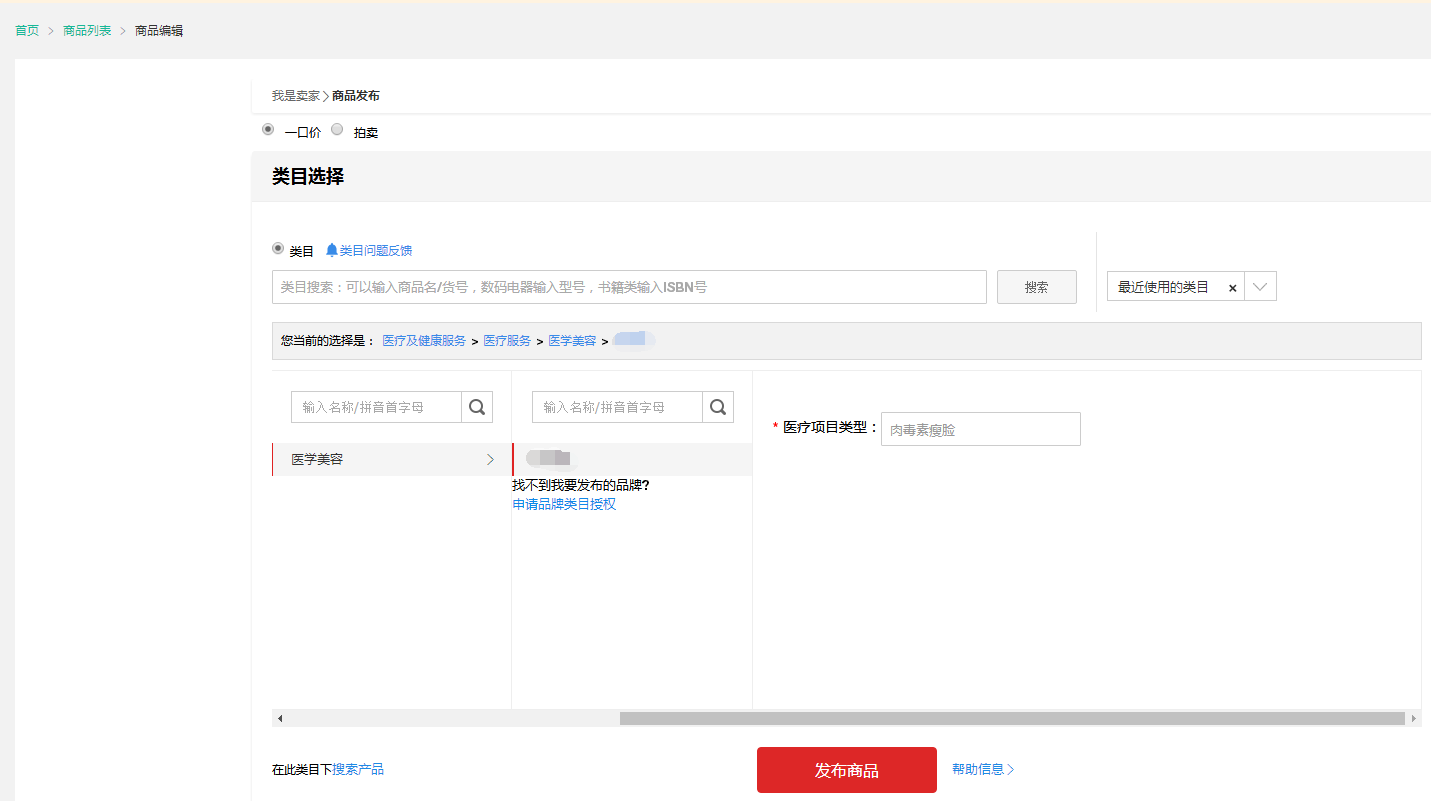The image size is (1431, 801).
Task: Click 商品编辑 breadcrumb text
Action: [x=159, y=31]
